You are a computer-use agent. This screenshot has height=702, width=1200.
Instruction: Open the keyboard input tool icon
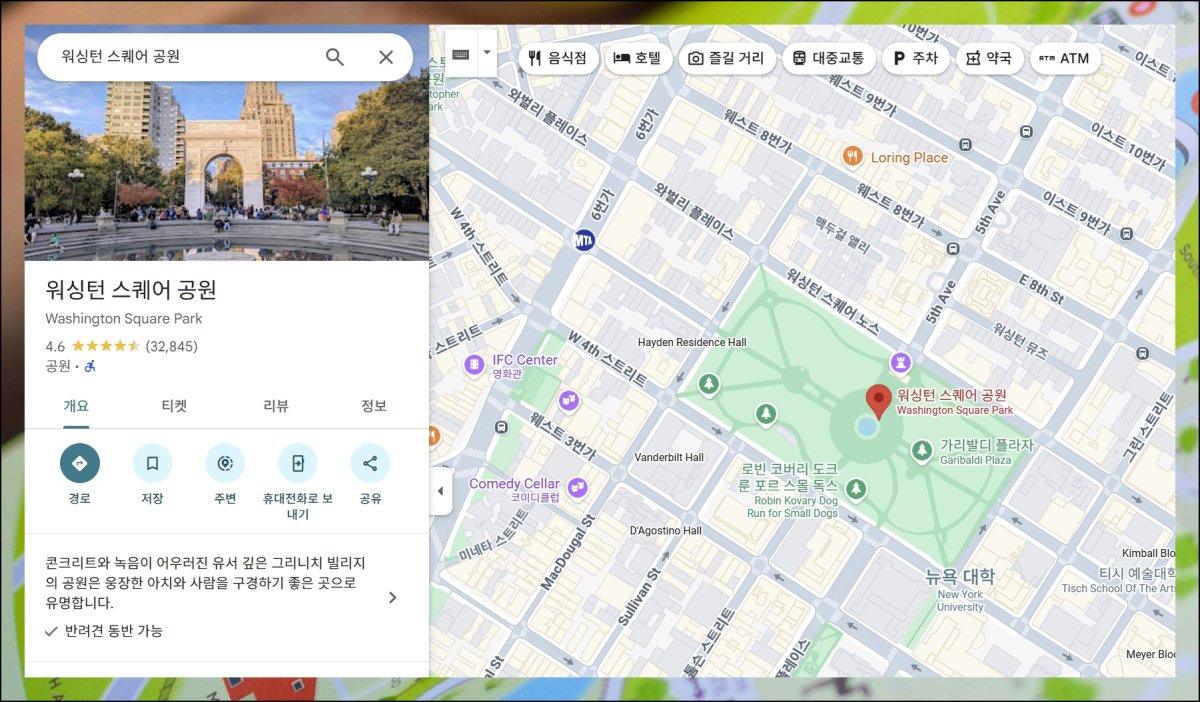[x=460, y=54]
